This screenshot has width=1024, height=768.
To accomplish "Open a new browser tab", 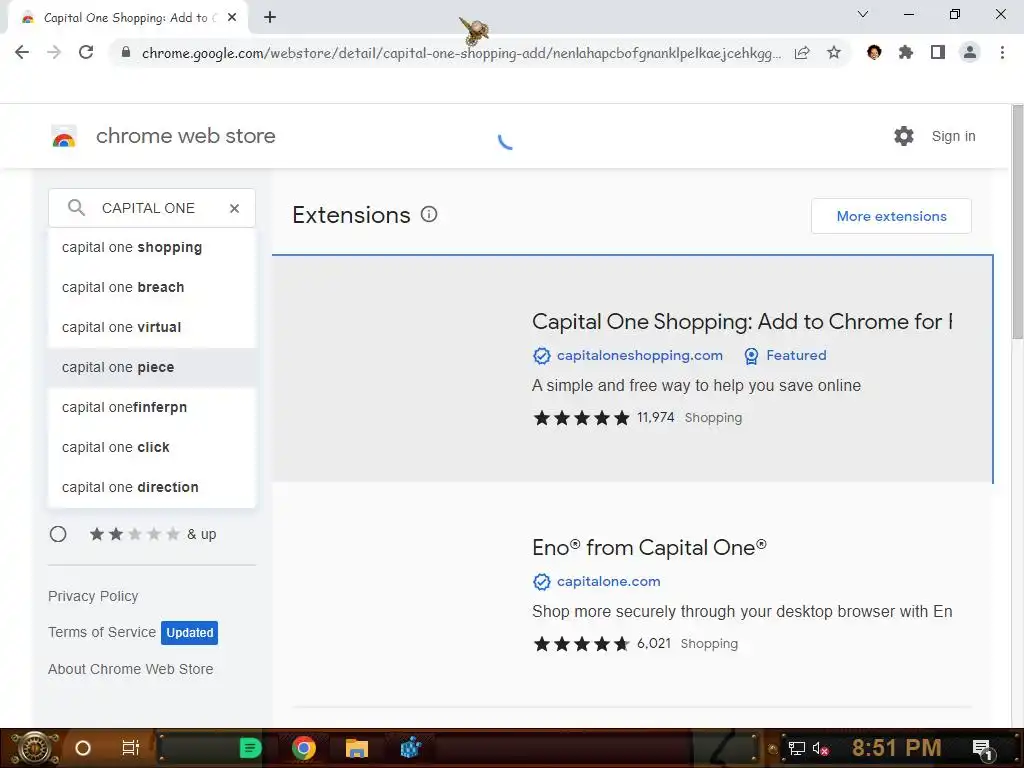I will (270, 18).
